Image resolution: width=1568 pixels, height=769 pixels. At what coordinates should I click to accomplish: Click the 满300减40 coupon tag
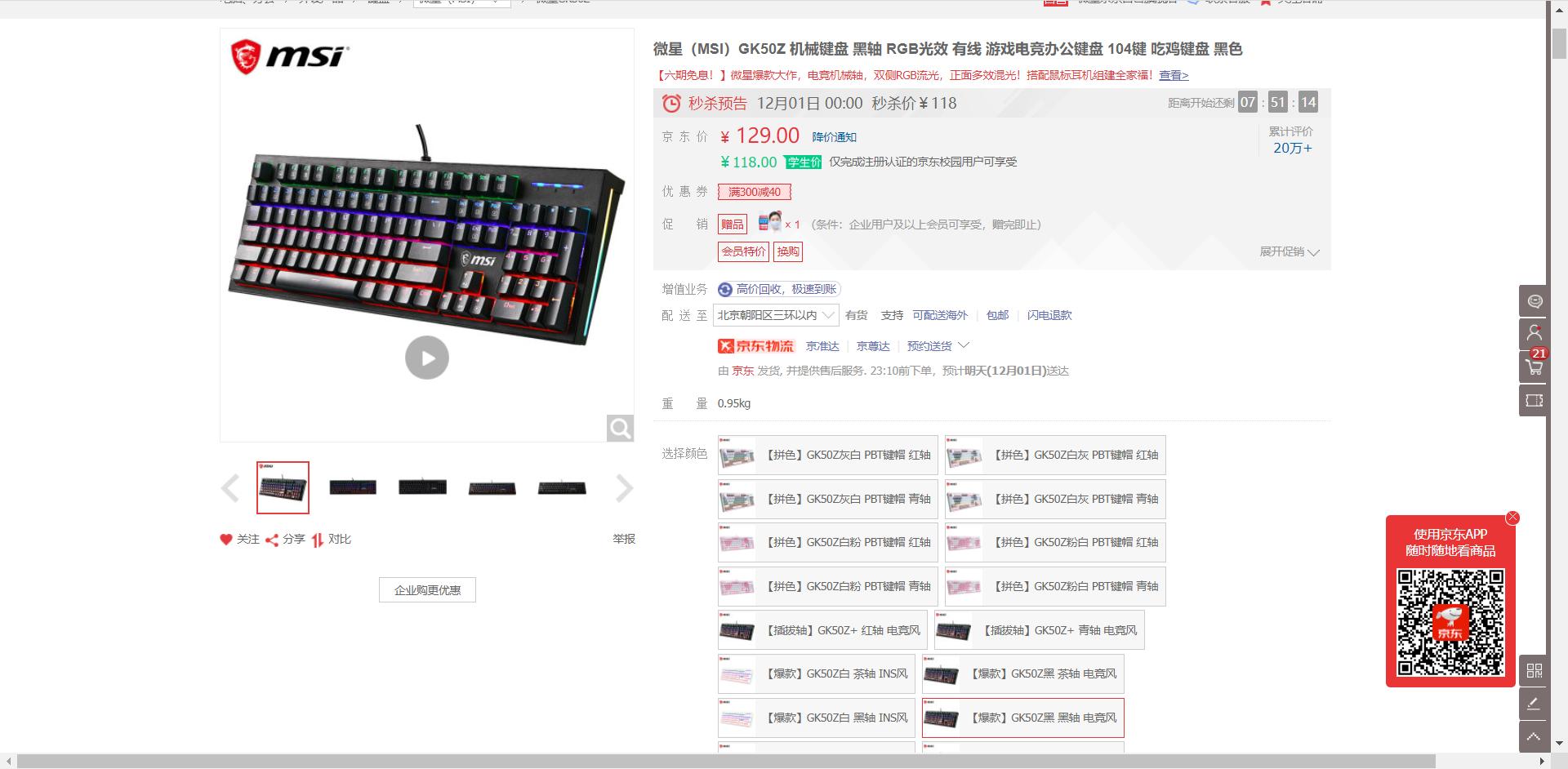755,192
